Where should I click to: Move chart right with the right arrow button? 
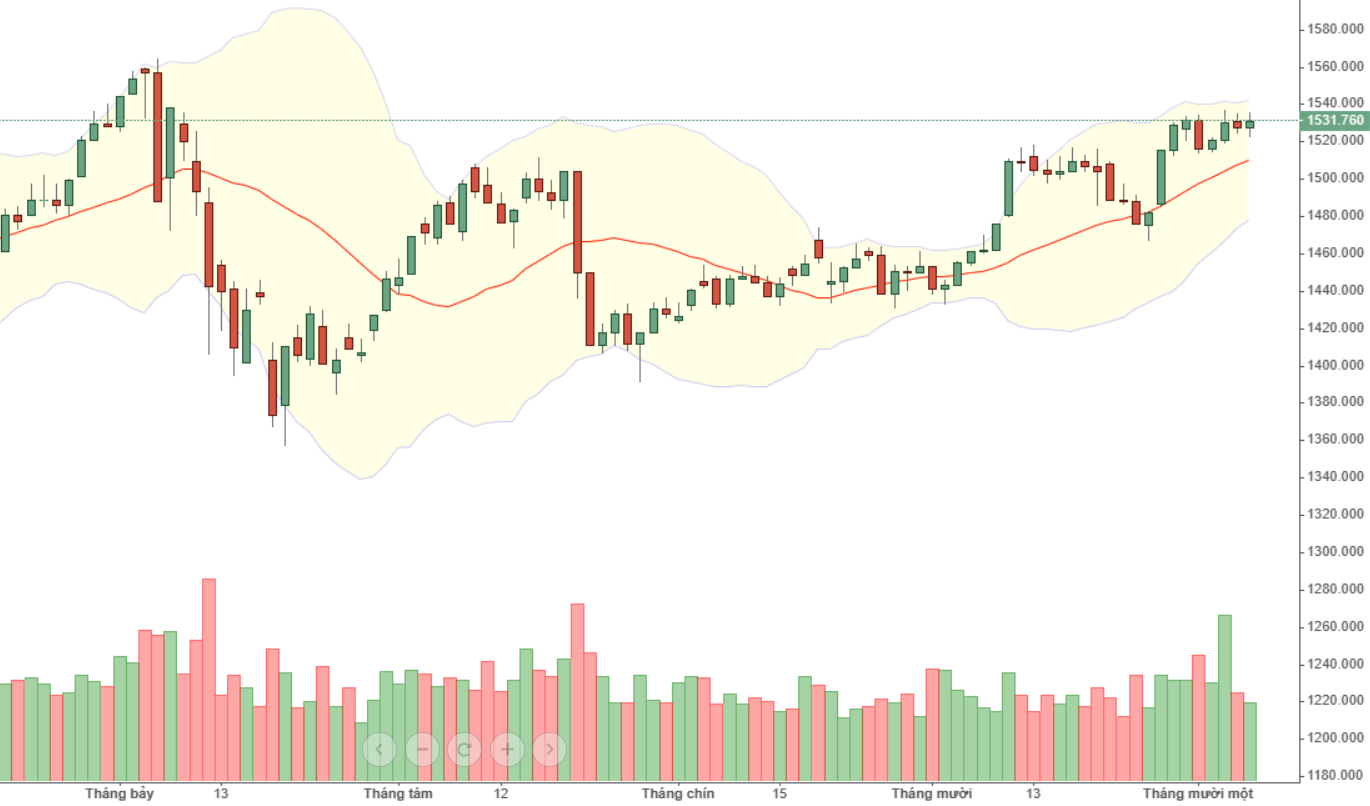tap(550, 748)
